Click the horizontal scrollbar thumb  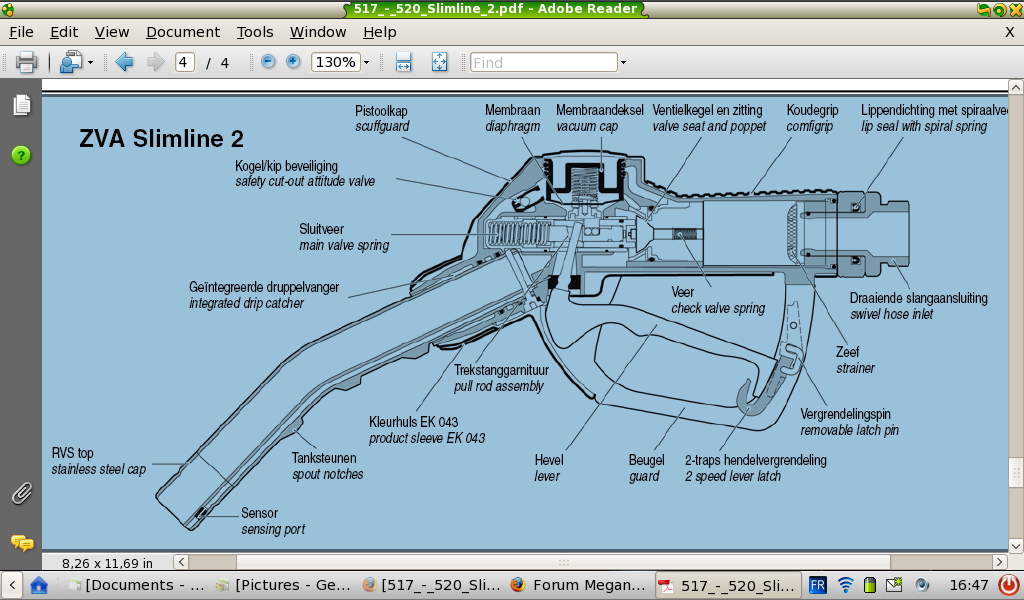[x=564, y=562]
